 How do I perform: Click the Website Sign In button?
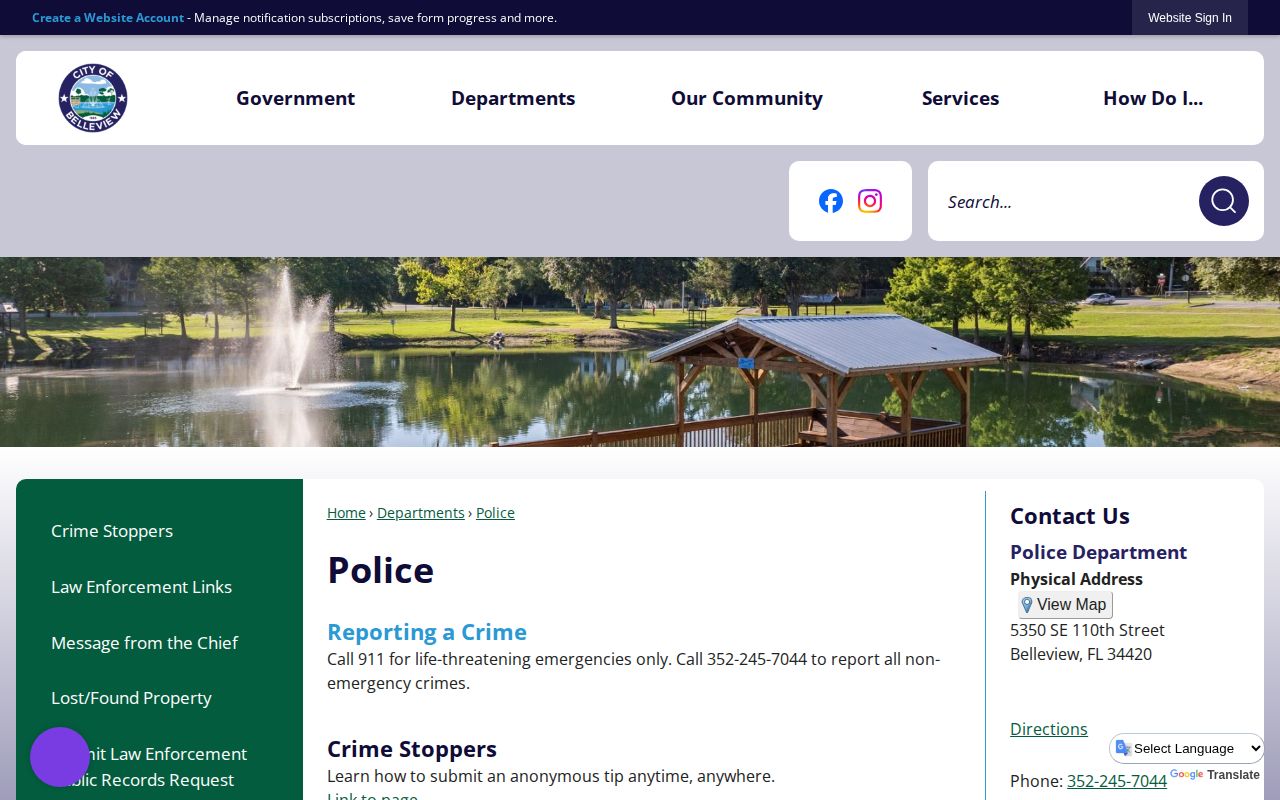pos(1190,18)
